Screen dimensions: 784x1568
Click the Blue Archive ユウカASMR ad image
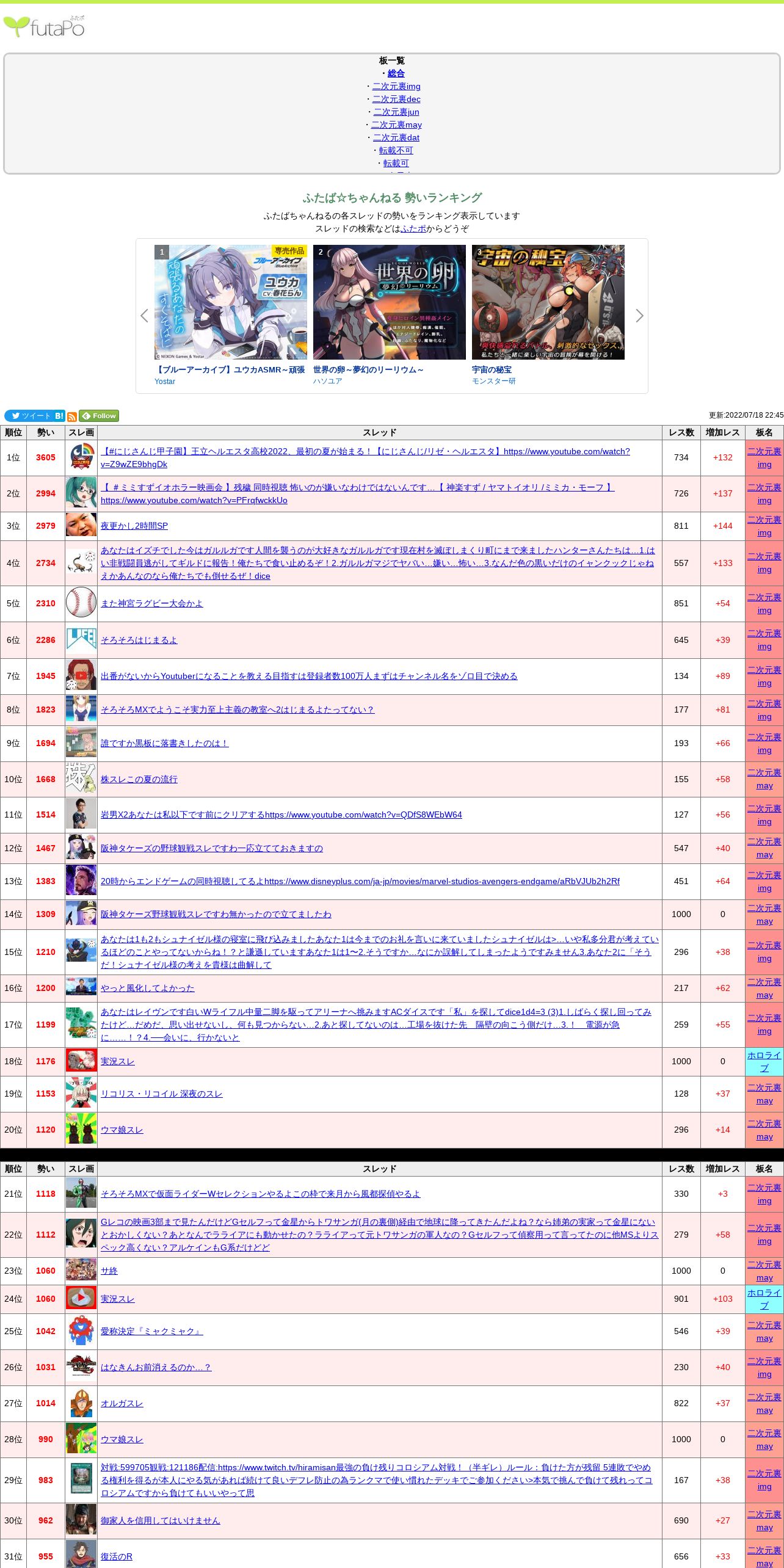point(230,302)
